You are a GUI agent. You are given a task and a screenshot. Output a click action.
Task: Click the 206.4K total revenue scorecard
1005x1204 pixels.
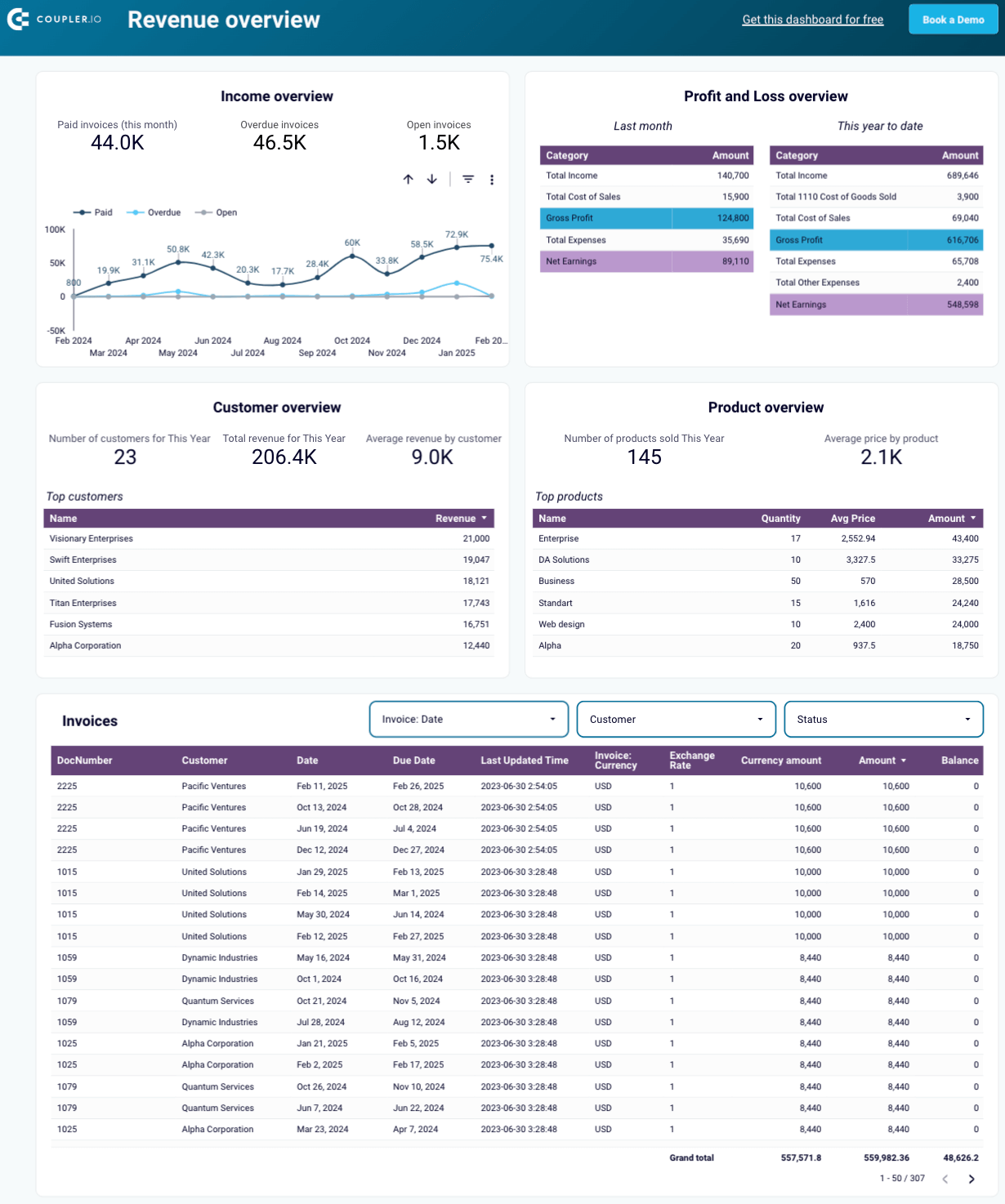point(284,449)
